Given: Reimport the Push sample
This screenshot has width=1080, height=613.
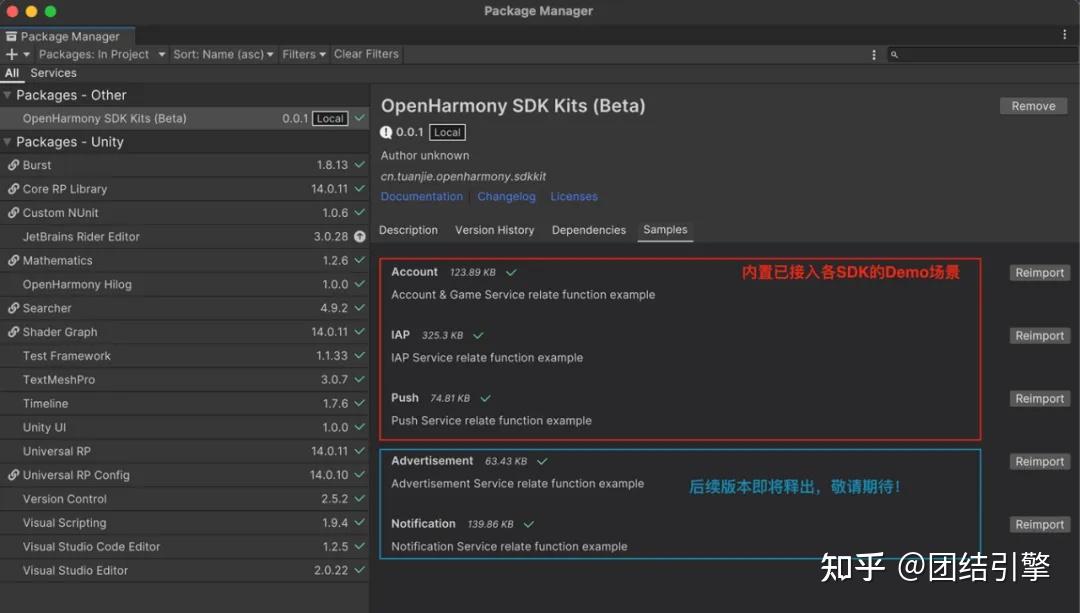Looking at the screenshot, I should pos(1039,398).
